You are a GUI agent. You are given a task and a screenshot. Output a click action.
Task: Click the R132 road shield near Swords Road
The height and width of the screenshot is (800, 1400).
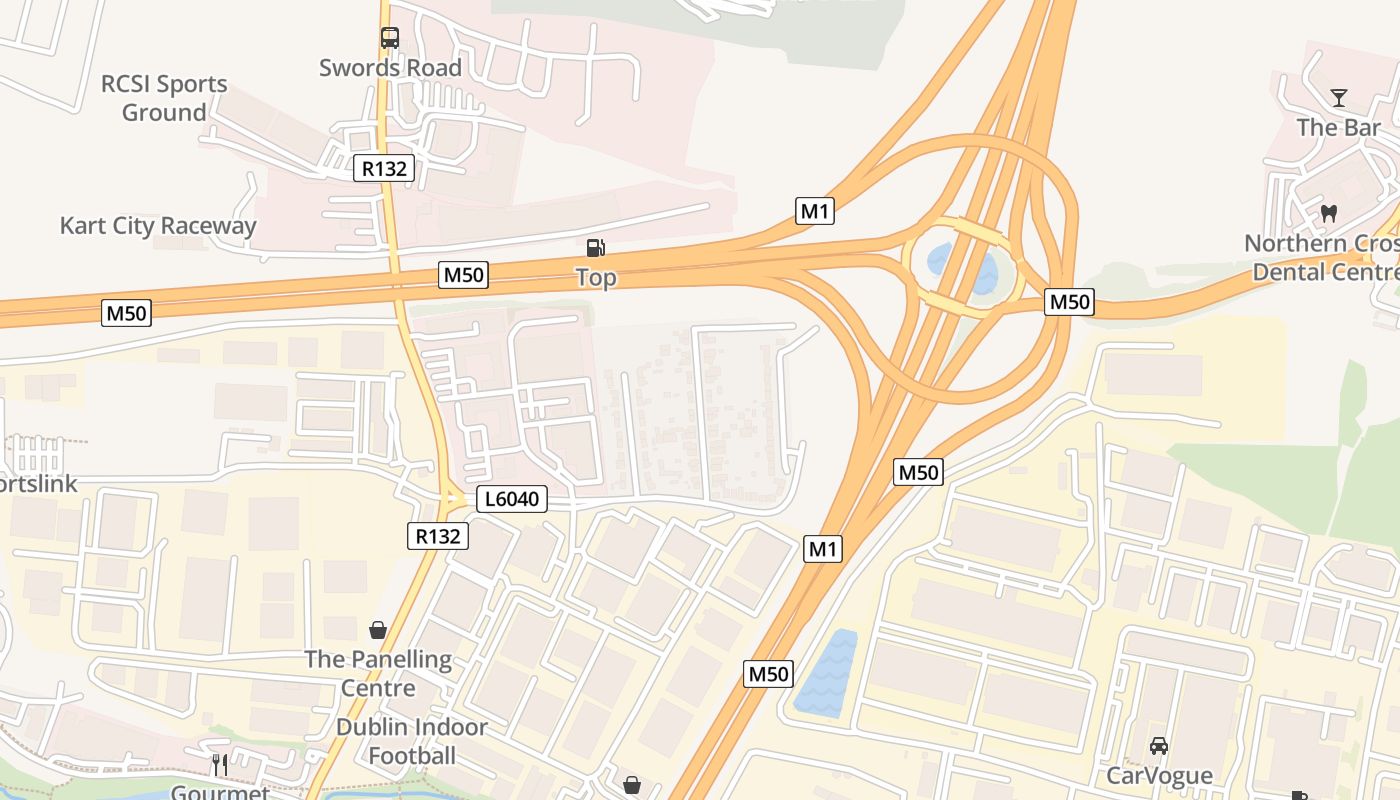coord(384,168)
